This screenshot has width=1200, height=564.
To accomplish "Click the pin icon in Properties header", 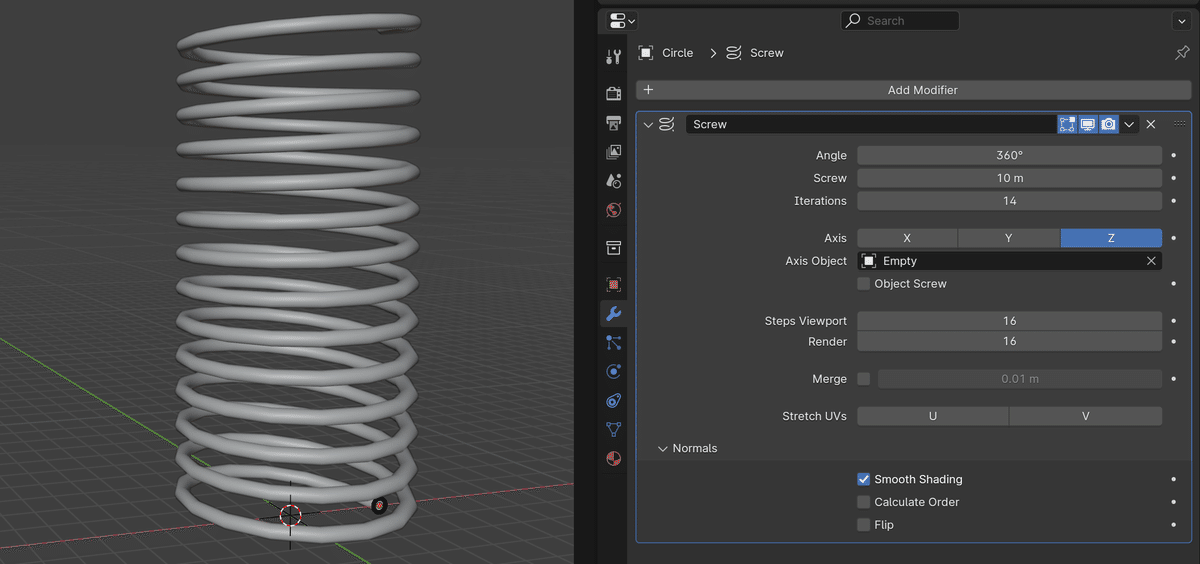I will 1182,53.
